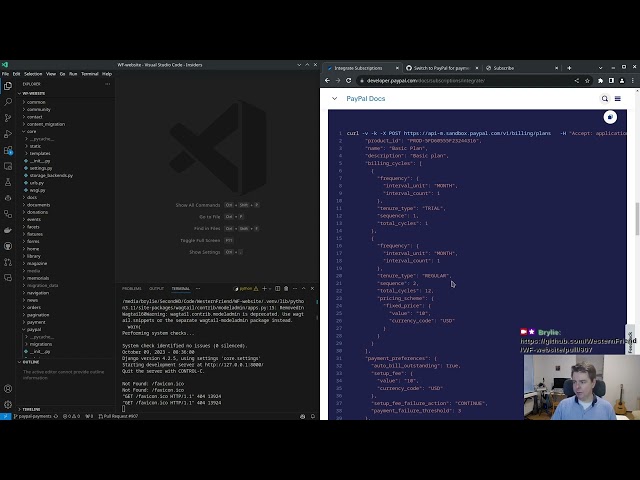Screen dimensions: 640x480
Task: Click the paypal-payments branch in the status bar
Action: (x=36, y=416)
